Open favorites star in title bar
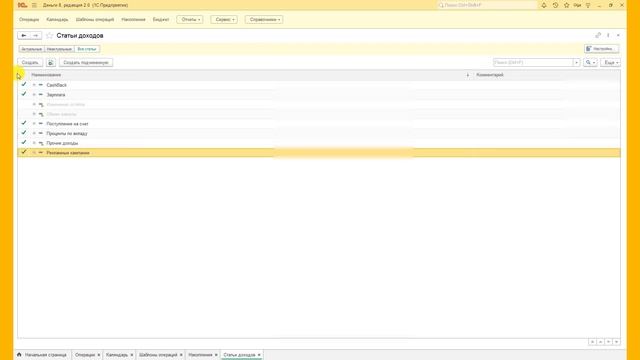Viewport: 640px width, 360px height. tap(566, 5)
